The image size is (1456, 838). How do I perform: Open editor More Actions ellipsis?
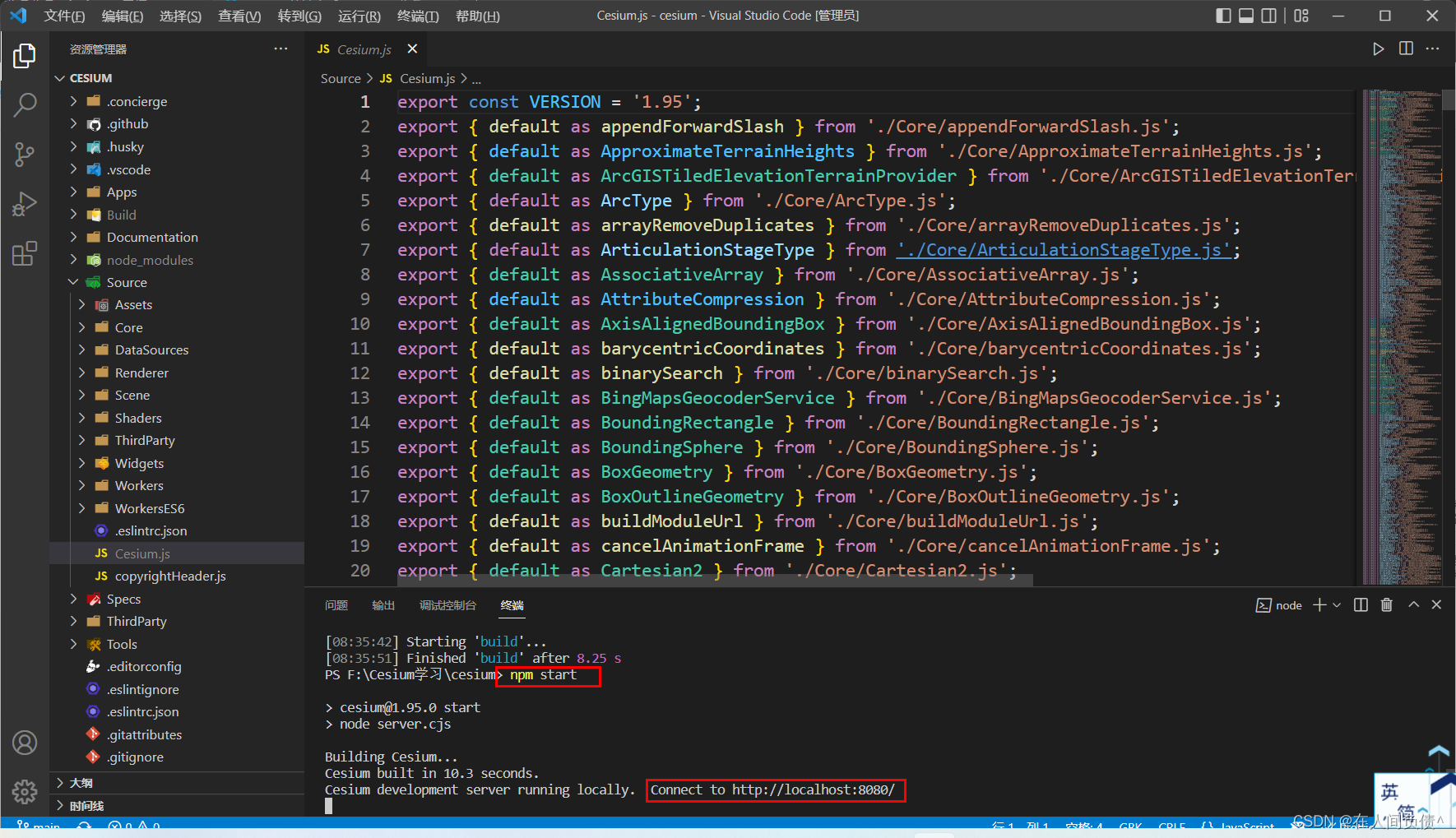click(x=1433, y=49)
